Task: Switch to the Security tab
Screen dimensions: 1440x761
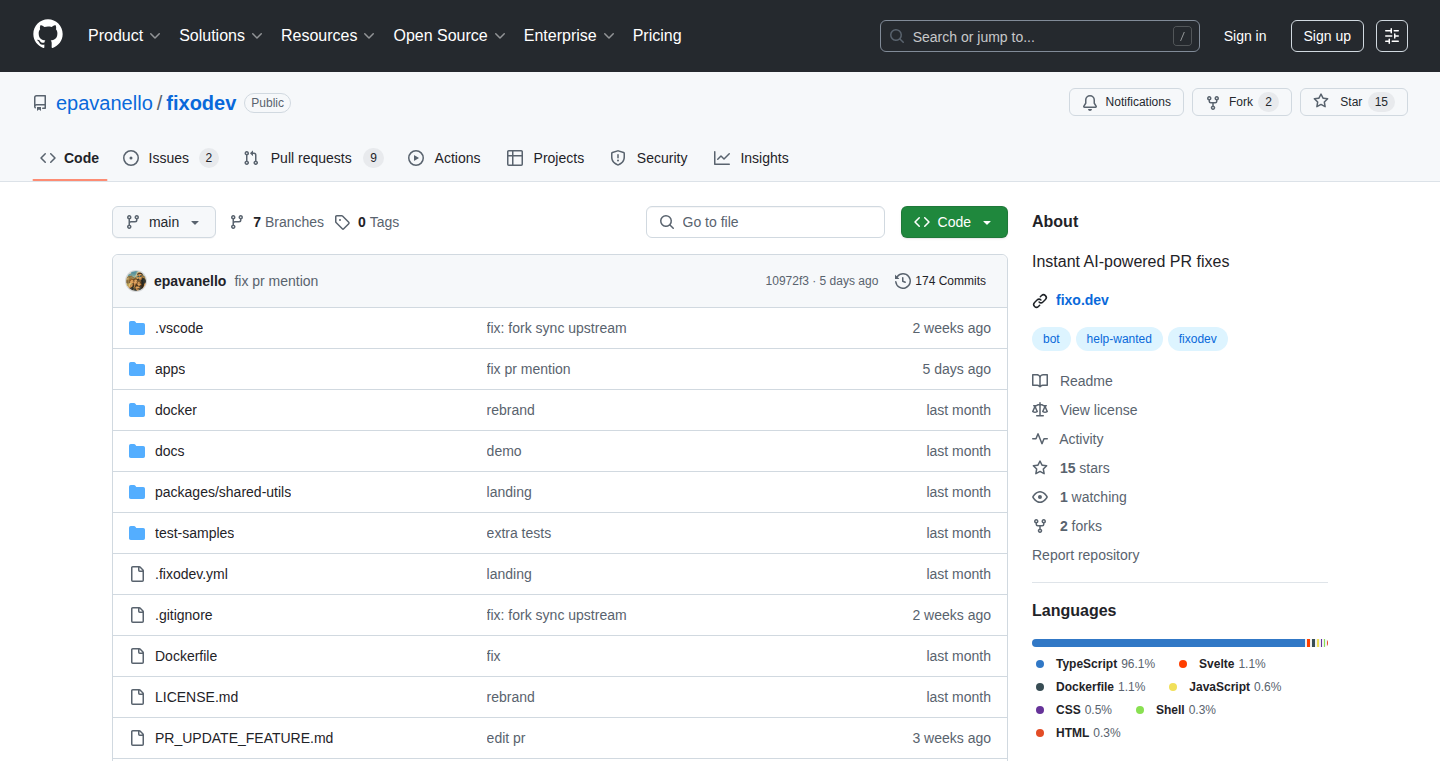Action: pyautogui.click(x=649, y=158)
